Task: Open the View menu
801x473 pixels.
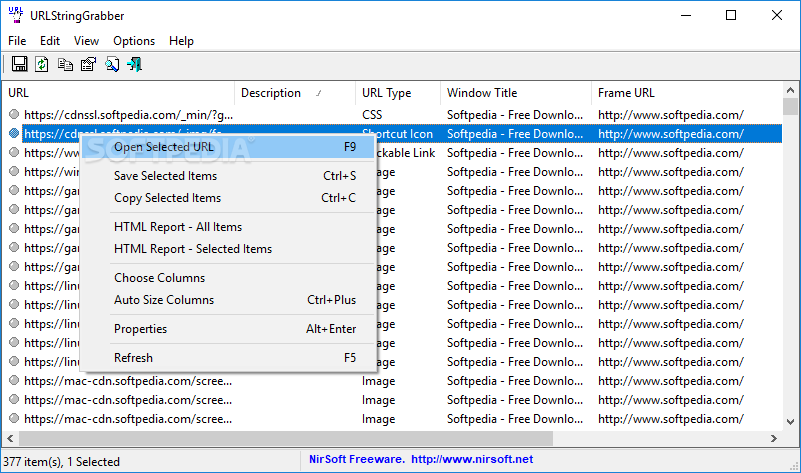Action: click(x=86, y=41)
